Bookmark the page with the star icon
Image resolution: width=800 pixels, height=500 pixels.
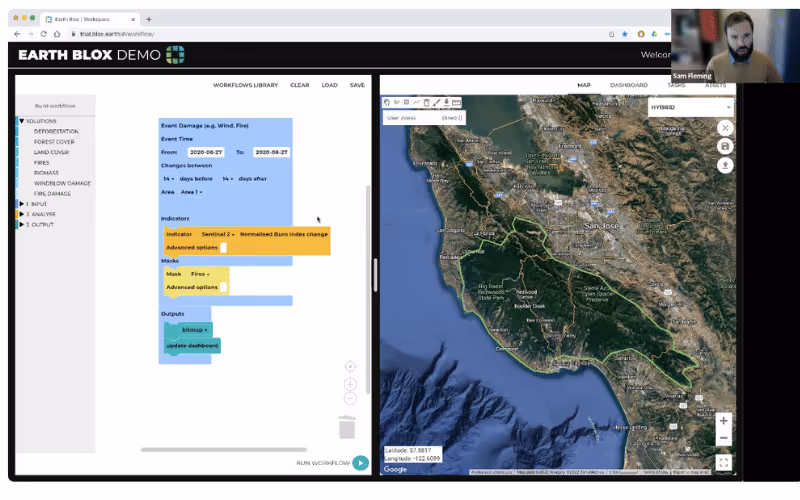pyautogui.click(x=624, y=34)
